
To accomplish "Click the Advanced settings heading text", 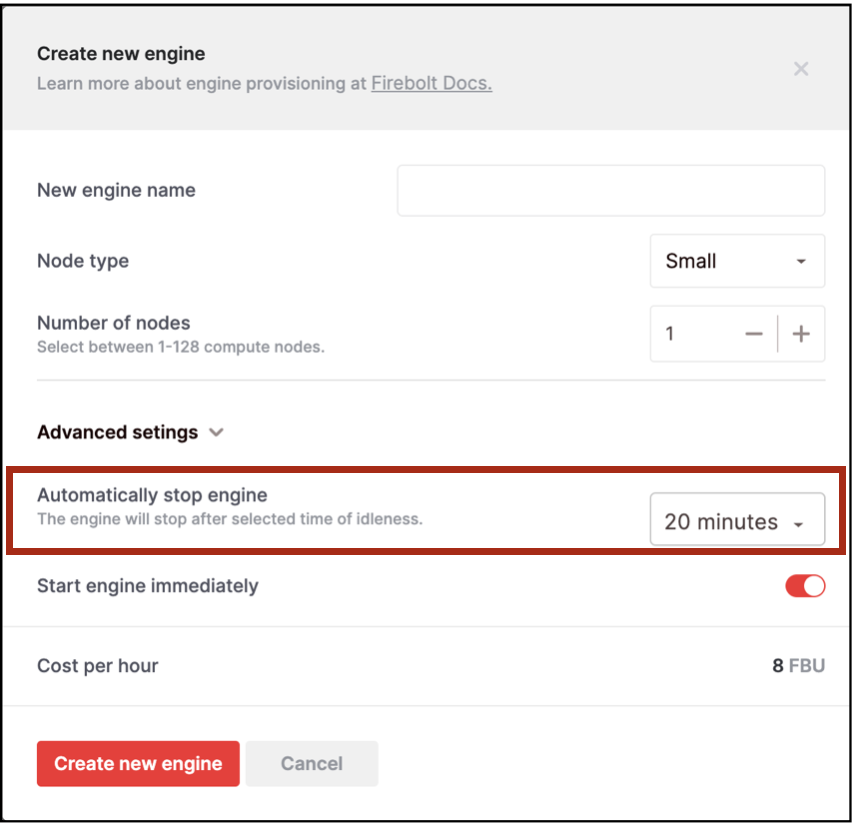I will point(117,432).
